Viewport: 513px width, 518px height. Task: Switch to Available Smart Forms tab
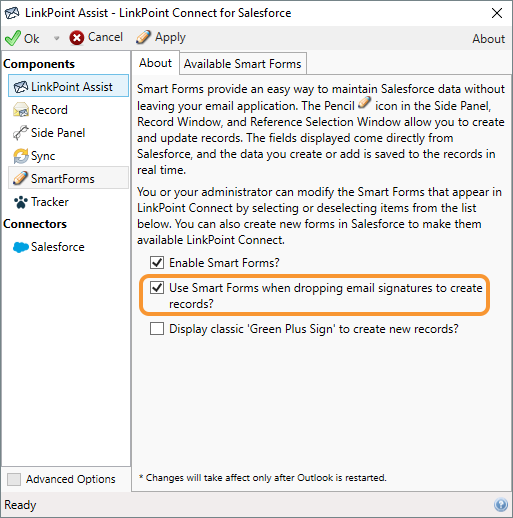(x=243, y=64)
